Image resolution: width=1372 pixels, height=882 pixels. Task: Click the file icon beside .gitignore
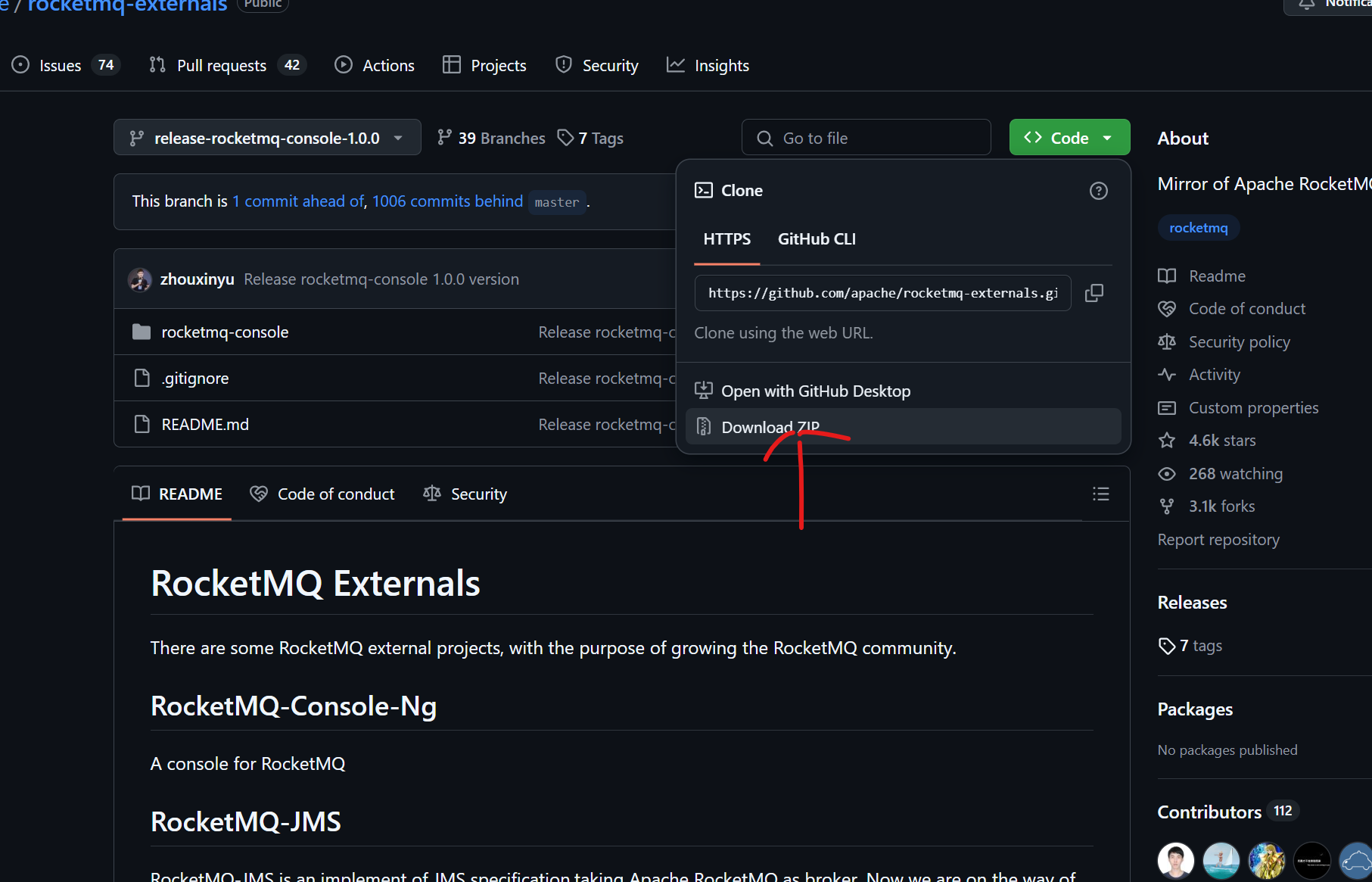coord(142,378)
